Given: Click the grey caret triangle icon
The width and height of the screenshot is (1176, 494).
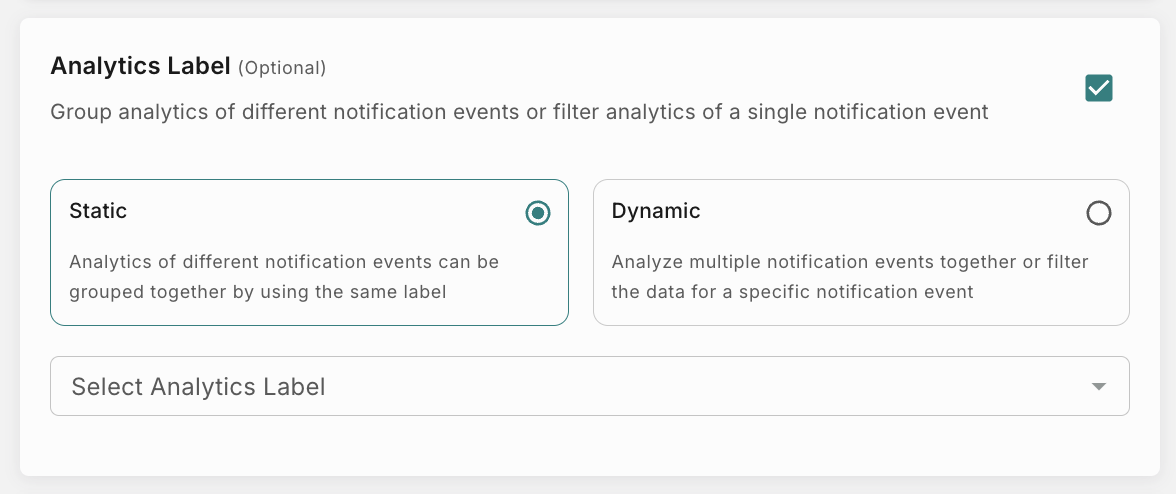Looking at the screenshot, I should (x=1099, y=386).
